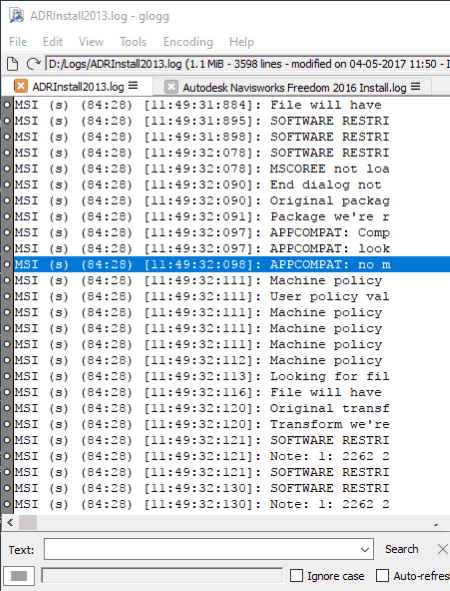Switch to the ADRInstall2013.log tab

(78, 87)
